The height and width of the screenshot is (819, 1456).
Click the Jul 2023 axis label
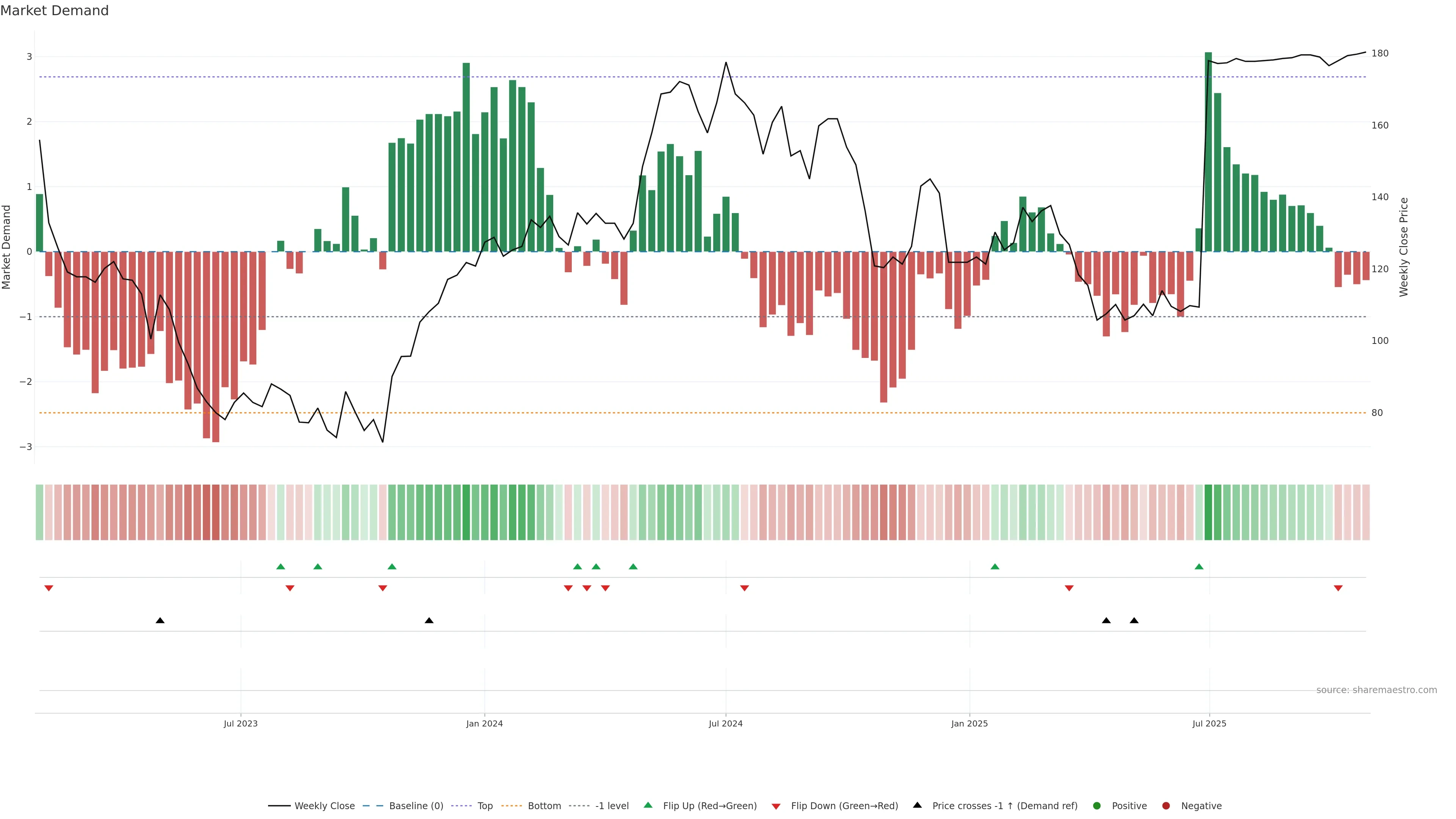click(240, 723)
